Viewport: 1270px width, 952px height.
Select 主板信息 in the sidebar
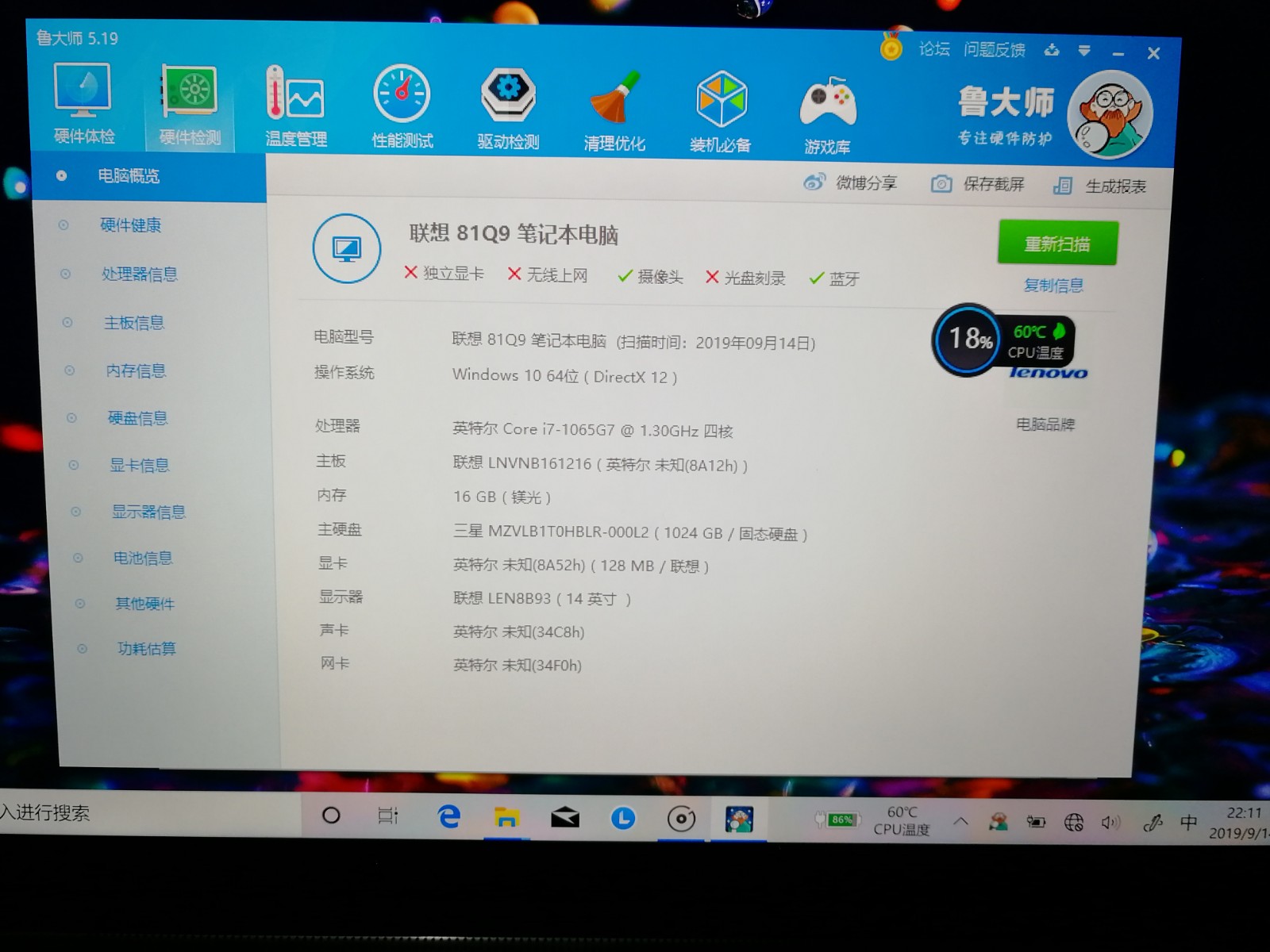pos(134,323)
